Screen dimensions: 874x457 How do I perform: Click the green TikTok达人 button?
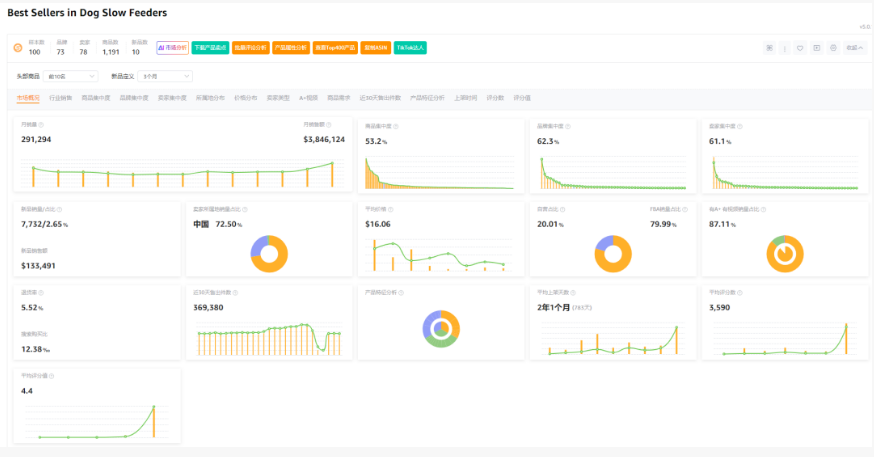click(x=410, y=48)
